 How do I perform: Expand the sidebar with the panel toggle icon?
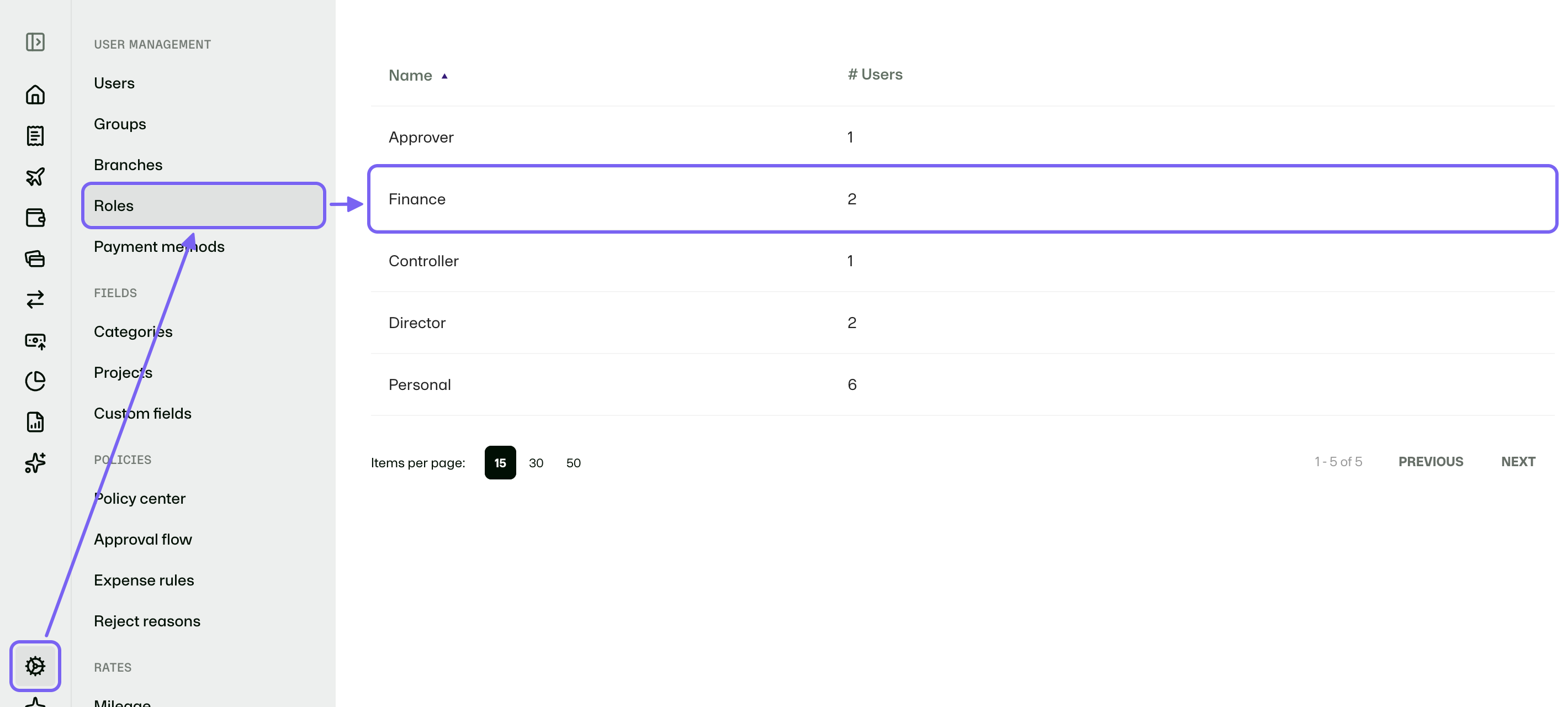pos(35,42)
